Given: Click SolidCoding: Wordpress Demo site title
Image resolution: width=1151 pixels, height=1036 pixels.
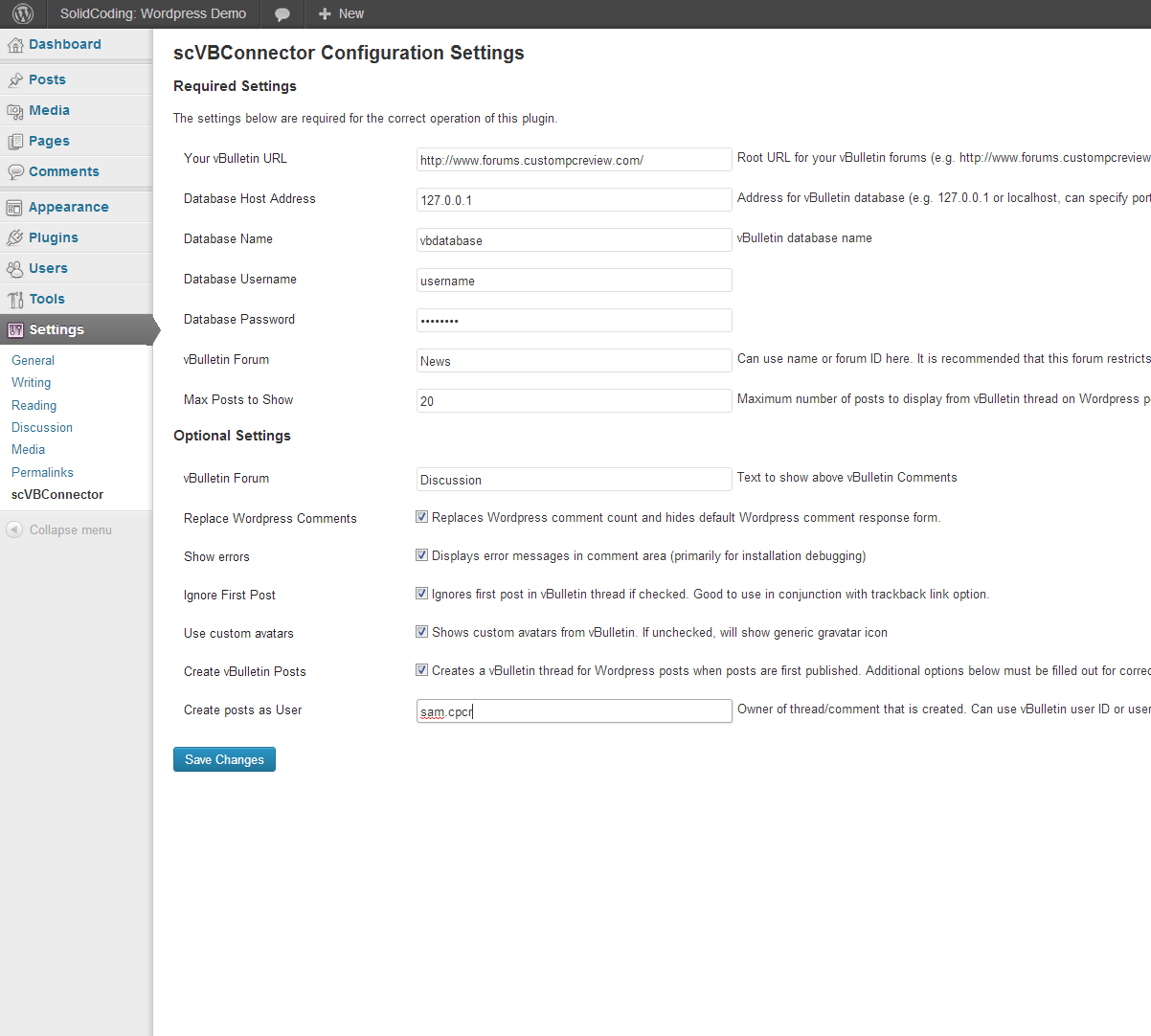Looking at the screenshot, I should 153,14.
